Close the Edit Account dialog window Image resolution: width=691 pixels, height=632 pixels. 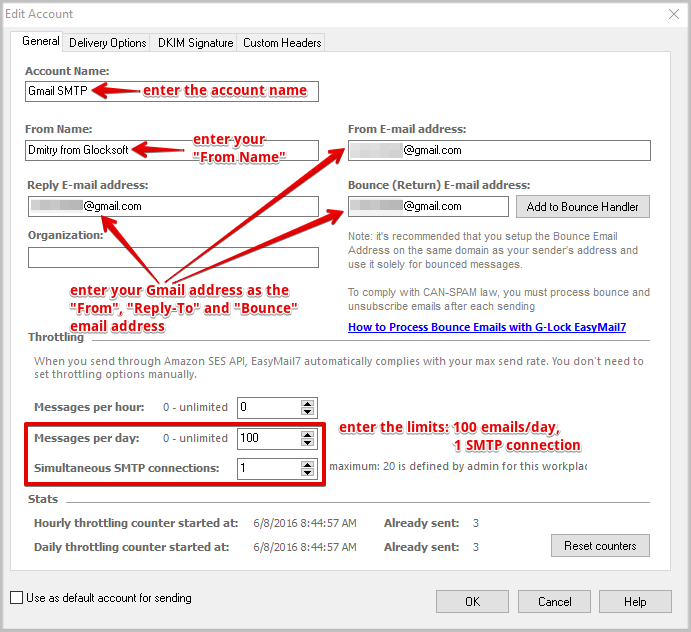(x=672, y=14)
